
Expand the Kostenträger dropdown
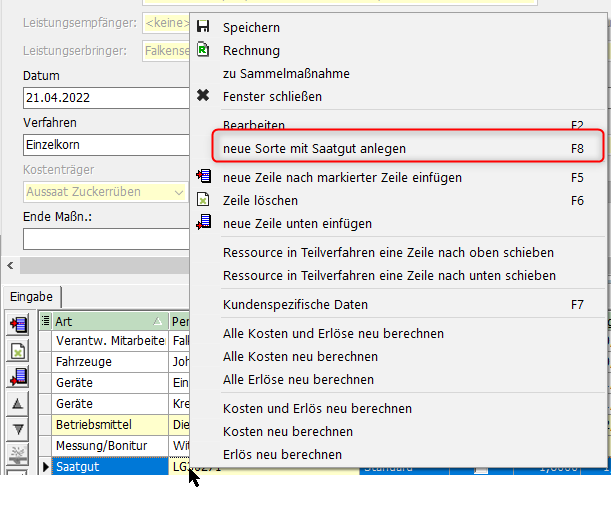(179, 191)
